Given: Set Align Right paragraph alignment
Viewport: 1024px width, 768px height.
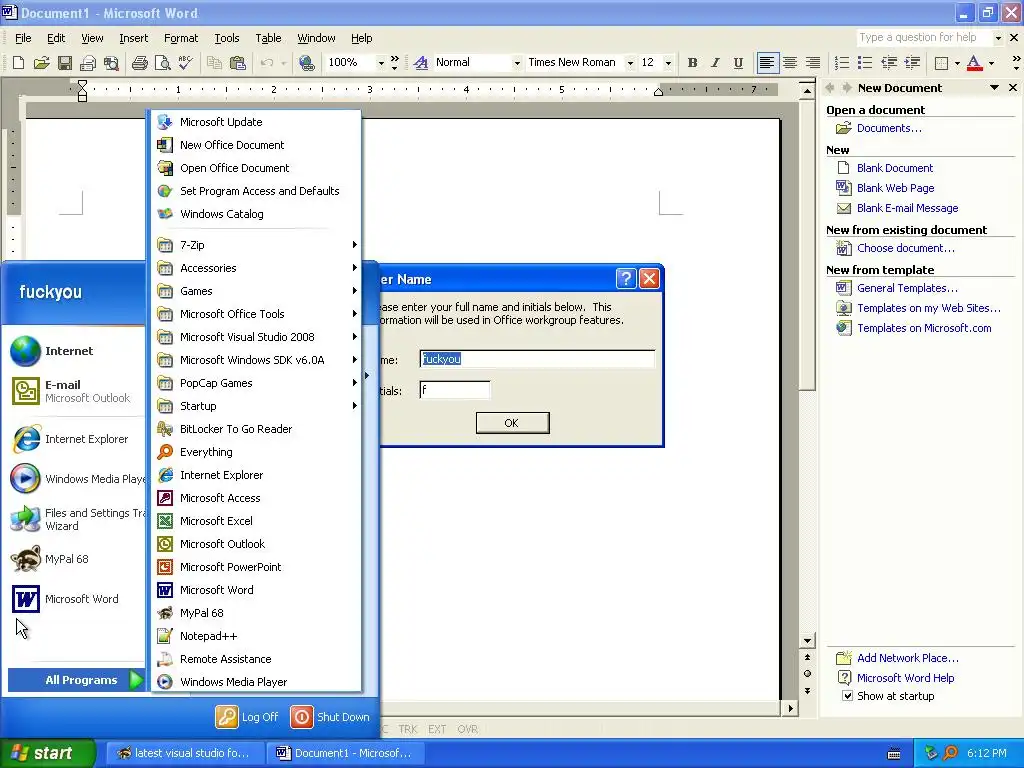Looking at the screenshot, I should tap(813, 63).
